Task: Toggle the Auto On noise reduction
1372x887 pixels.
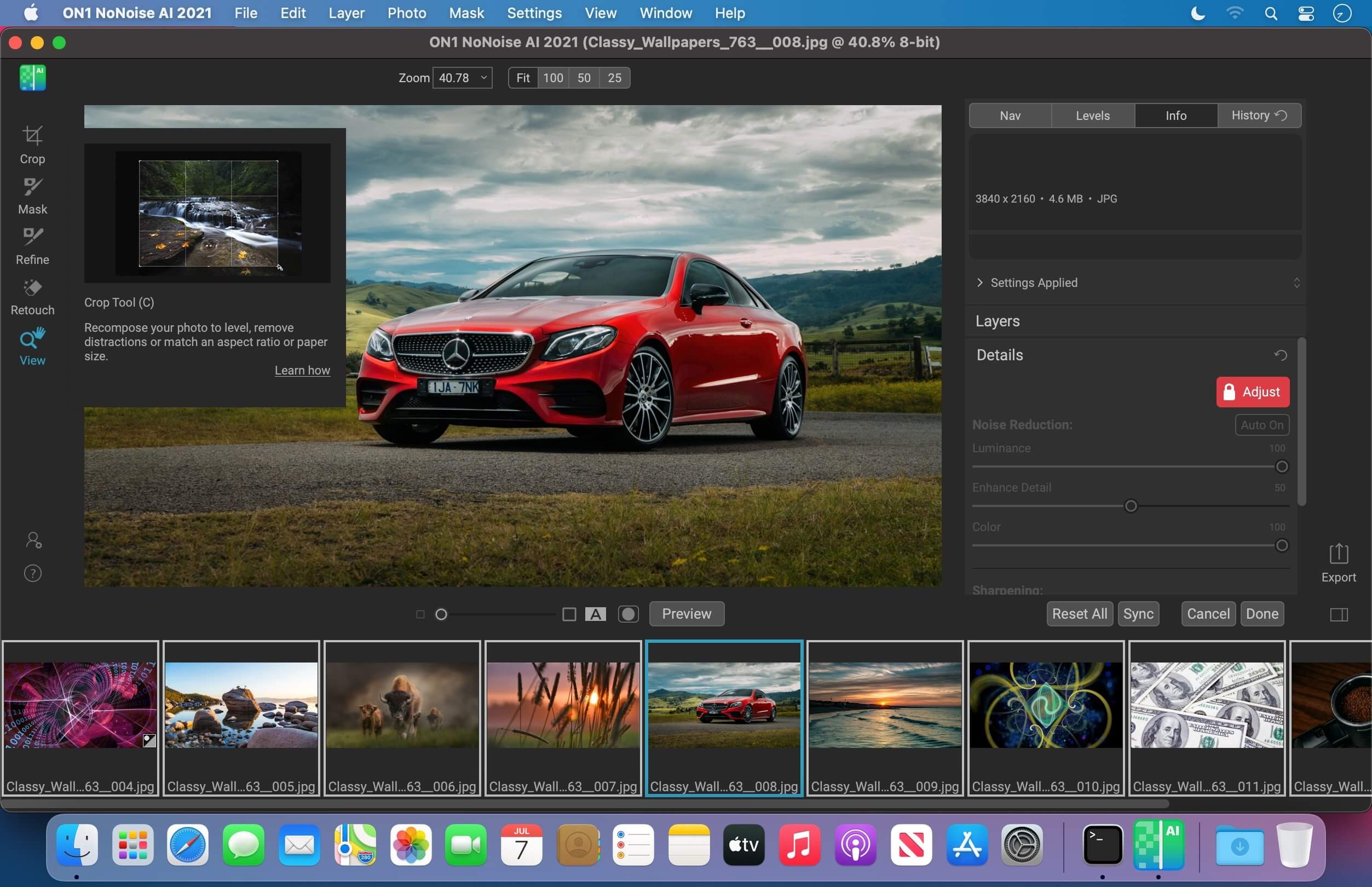Action: pos(1261,425)
